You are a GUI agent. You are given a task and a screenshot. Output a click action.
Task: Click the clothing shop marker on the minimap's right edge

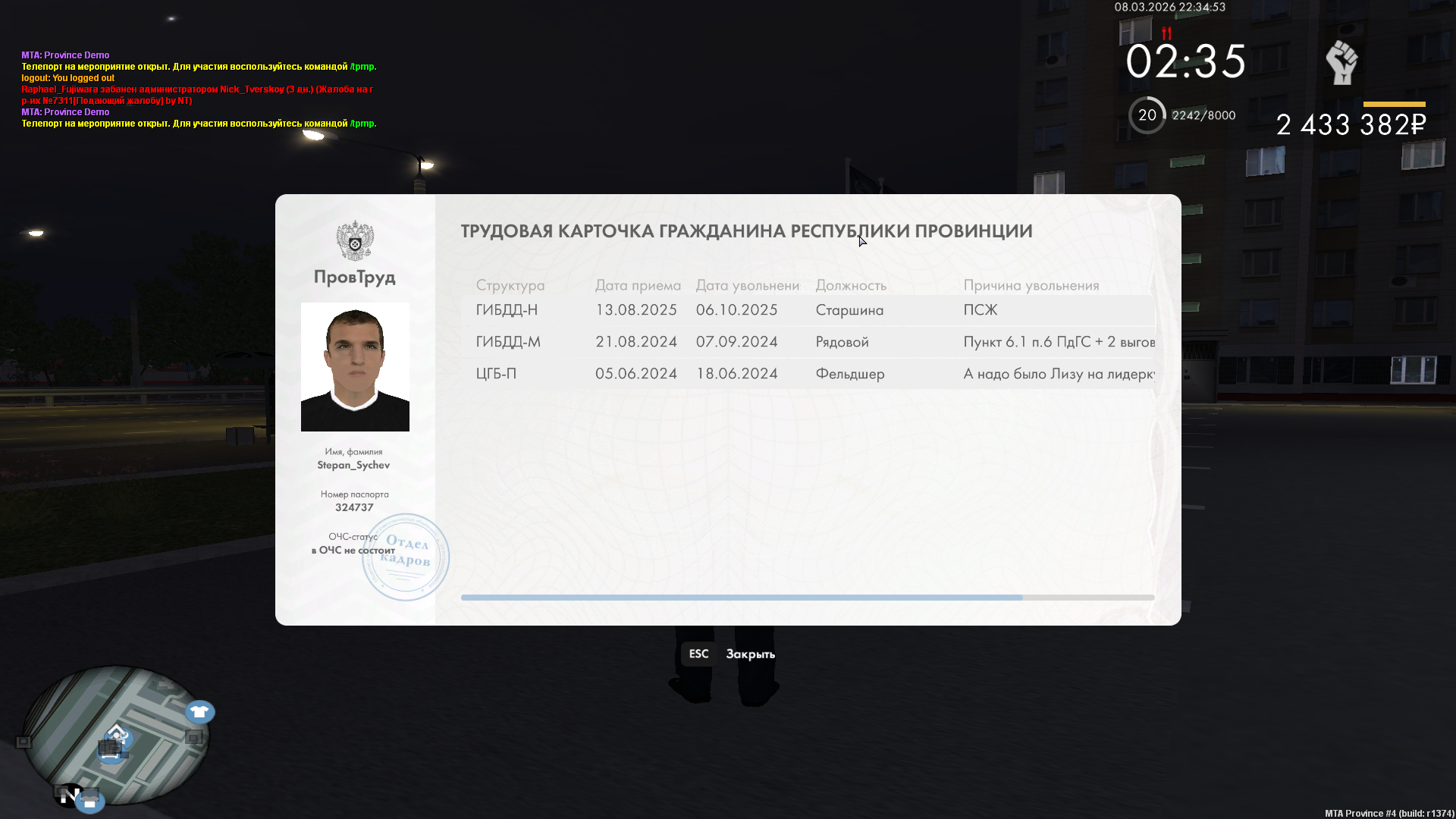199,711
